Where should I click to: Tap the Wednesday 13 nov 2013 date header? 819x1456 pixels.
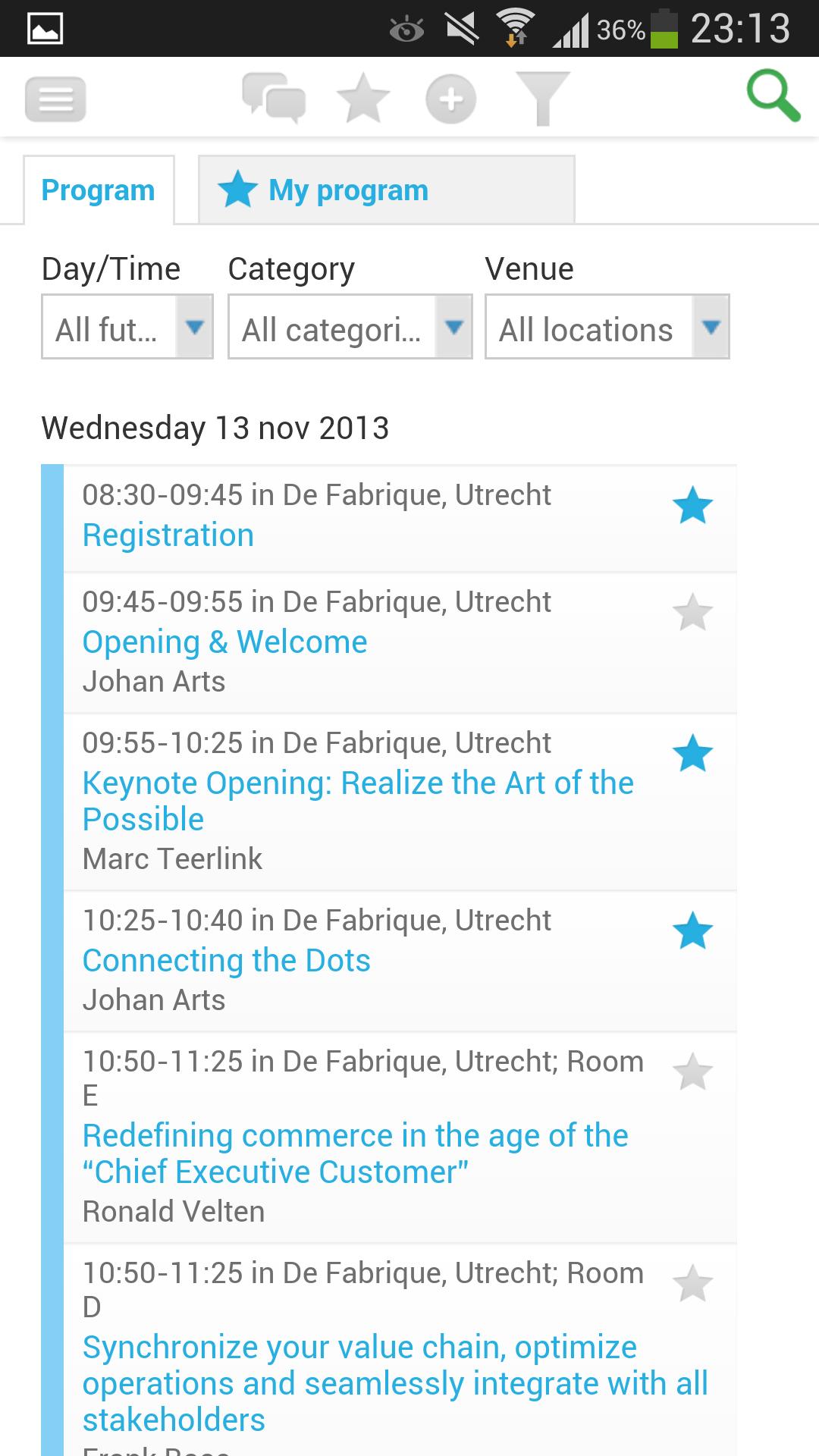pos(215,428)
